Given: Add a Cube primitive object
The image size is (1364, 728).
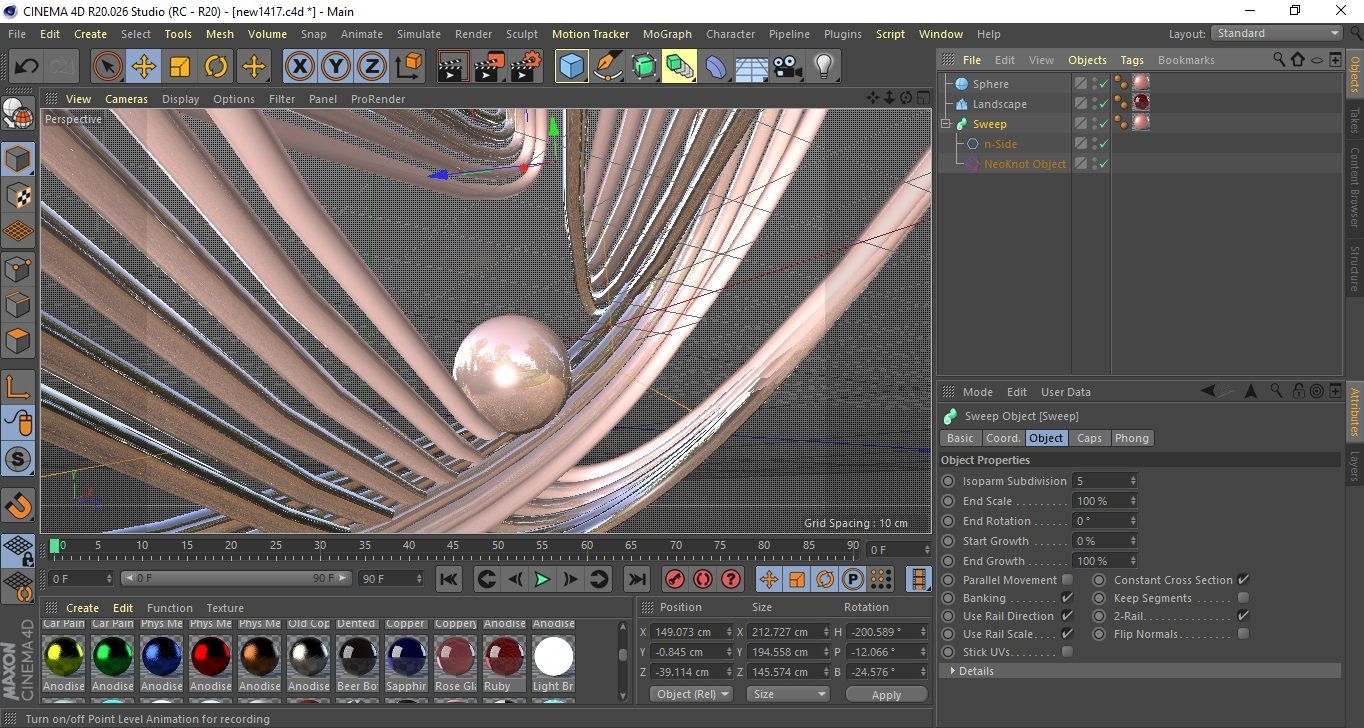Looking at the screenshot, I should tap(571, 67).
